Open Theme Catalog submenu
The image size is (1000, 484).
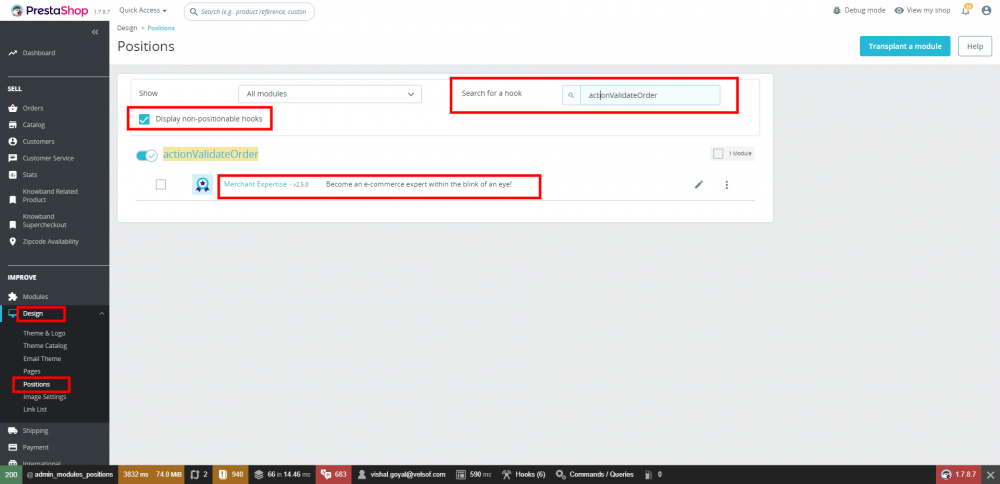pyautogui.click(x=45, y=346)
